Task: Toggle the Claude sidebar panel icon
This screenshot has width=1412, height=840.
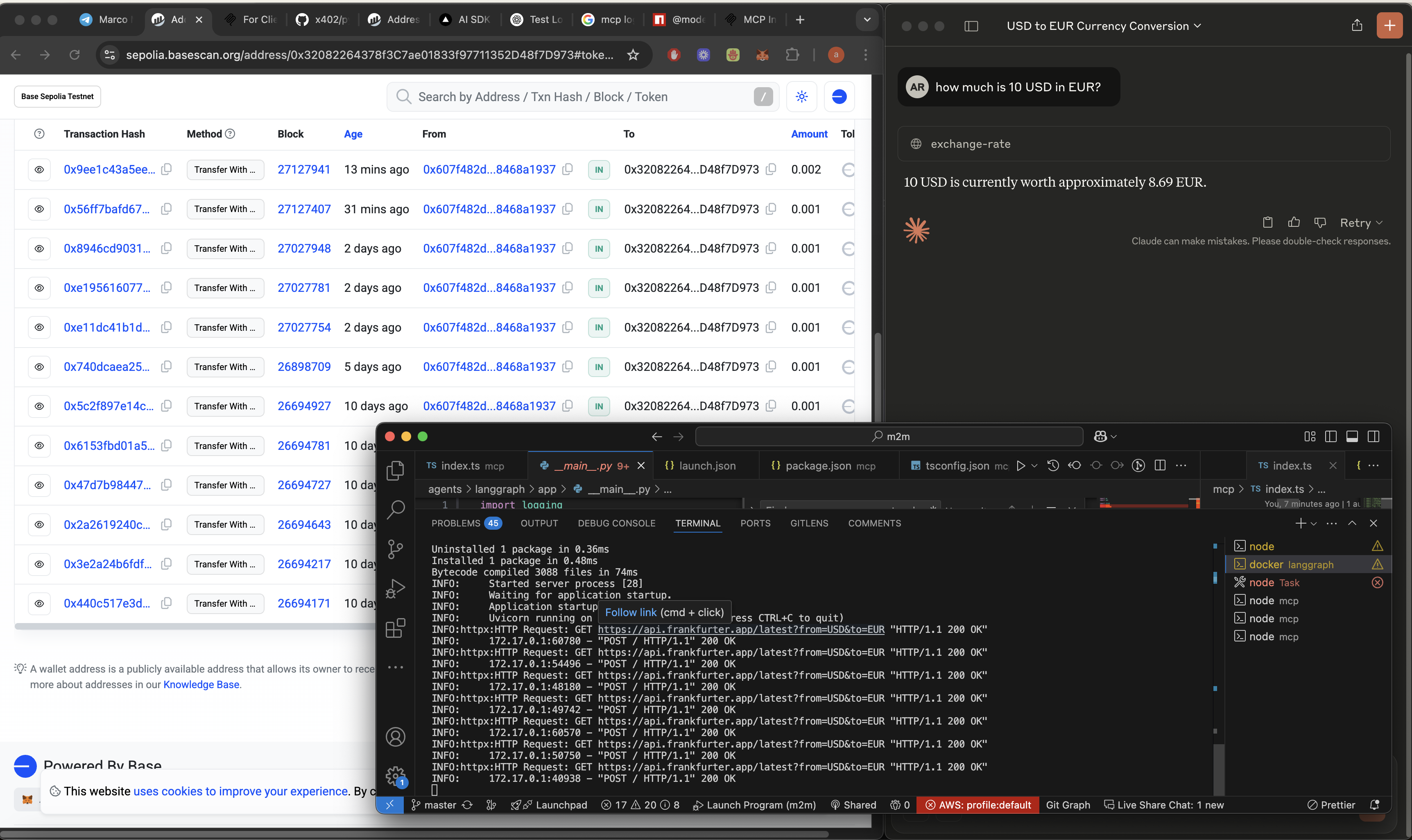Action: click(971, 26)
